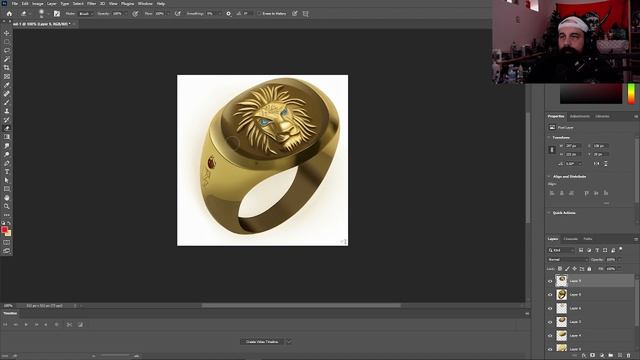This screenshot has height=360, width=640.
Task: Select the Horizontal Type tool
Action: point(7,171)
